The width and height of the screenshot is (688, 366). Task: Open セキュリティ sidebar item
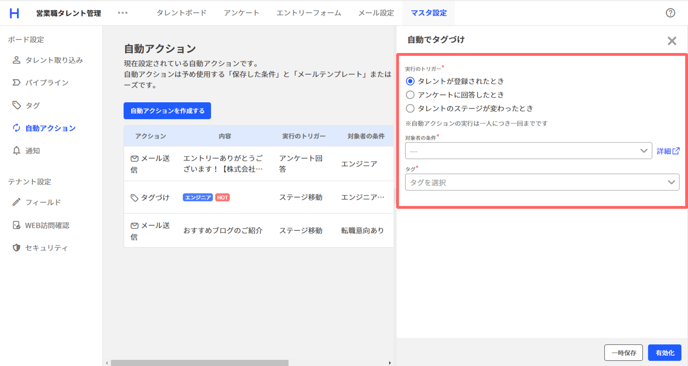coord(48,248)
